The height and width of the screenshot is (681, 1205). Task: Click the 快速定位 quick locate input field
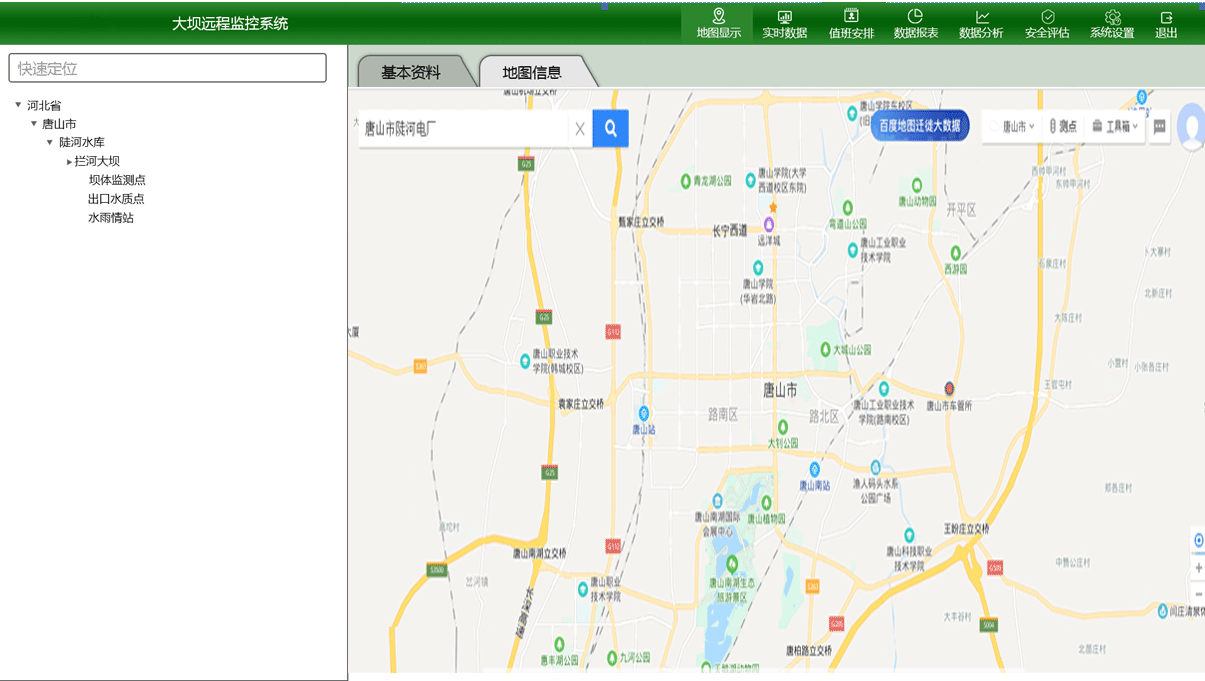(167, 68)
